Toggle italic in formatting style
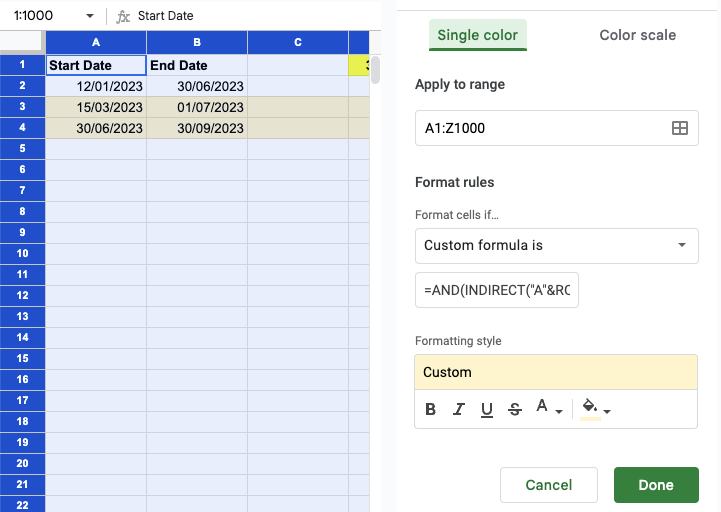This screenshot has height=512, width=721. 458,409
